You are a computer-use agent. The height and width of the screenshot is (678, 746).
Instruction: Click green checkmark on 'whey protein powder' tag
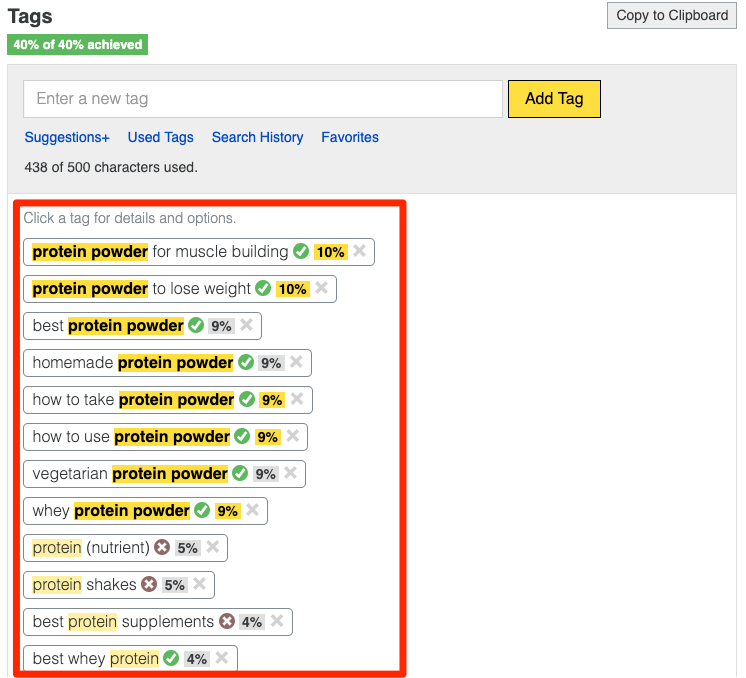[202, 511]
